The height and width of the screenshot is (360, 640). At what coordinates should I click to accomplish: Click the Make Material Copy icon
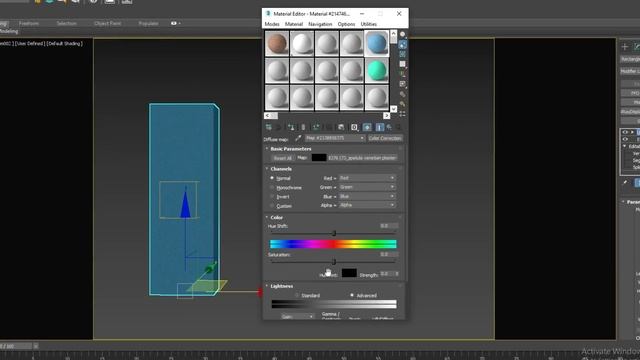click(x=316, y=127)
